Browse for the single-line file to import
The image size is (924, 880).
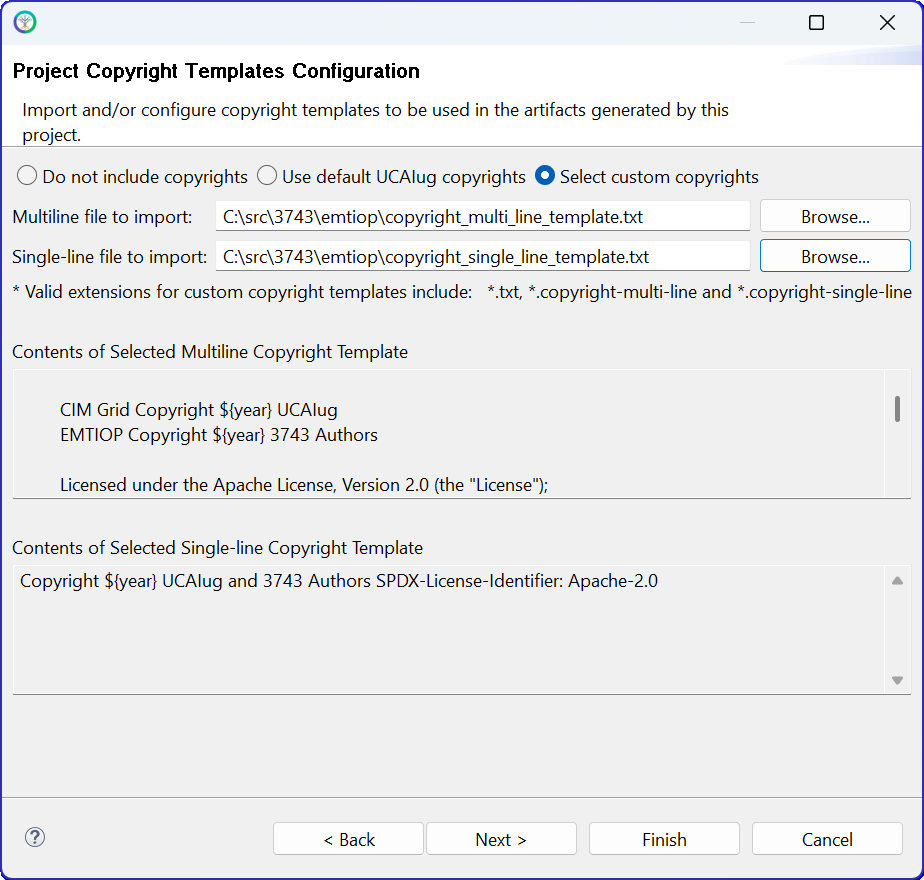[x=835, y=256]
